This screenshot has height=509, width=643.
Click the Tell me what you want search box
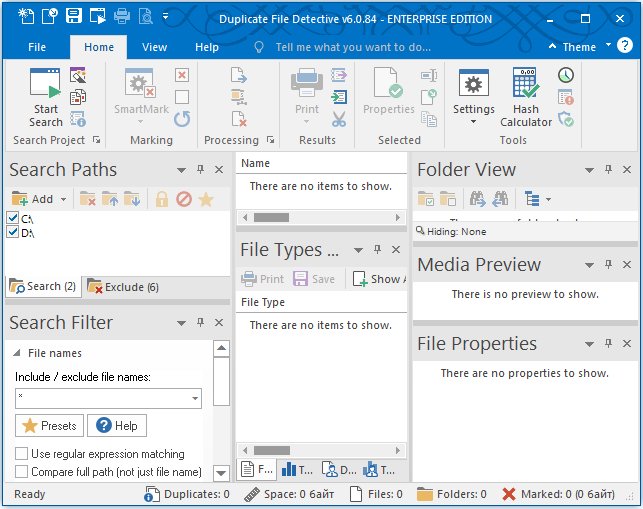353,47
